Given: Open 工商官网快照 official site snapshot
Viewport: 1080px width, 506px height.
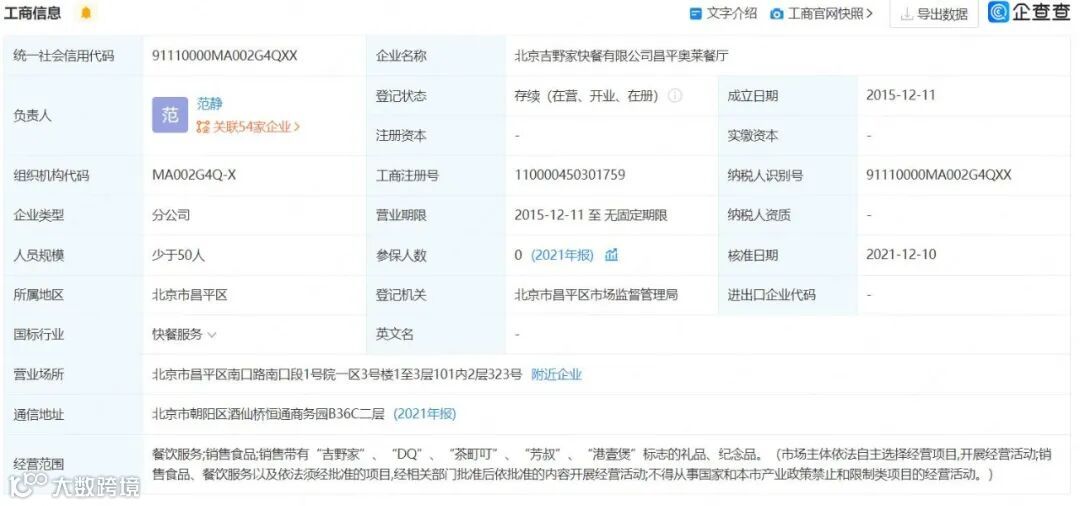Looking at the screenshot, I should (829, 13).
